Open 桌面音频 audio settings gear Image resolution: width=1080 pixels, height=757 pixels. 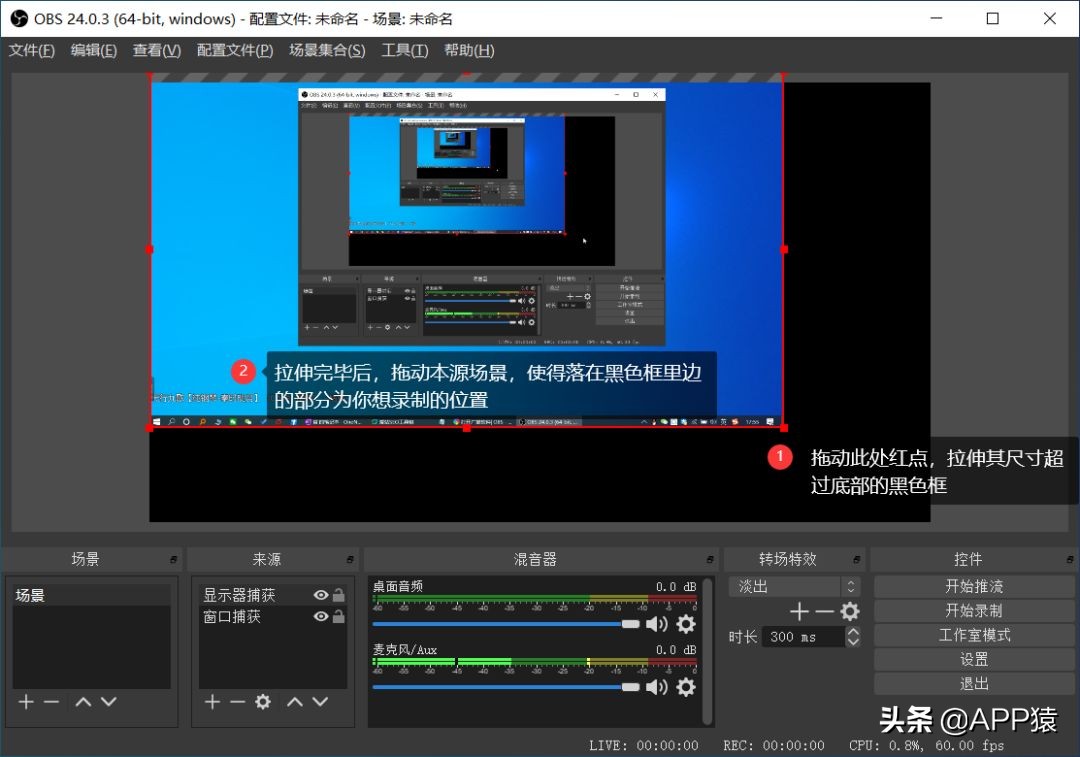coord(686,623)
